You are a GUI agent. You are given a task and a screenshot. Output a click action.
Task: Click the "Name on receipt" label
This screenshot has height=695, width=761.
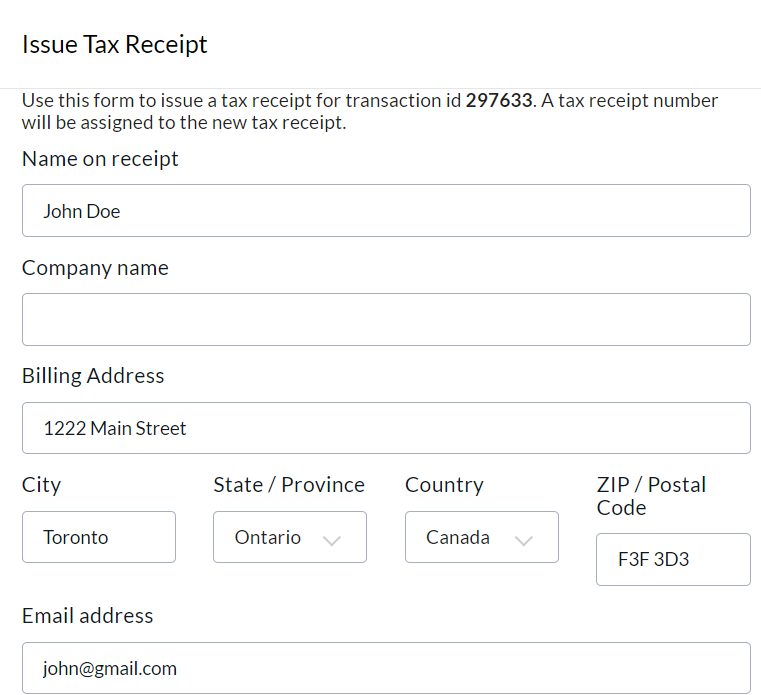pyautogui.click(x=100, y=159)
